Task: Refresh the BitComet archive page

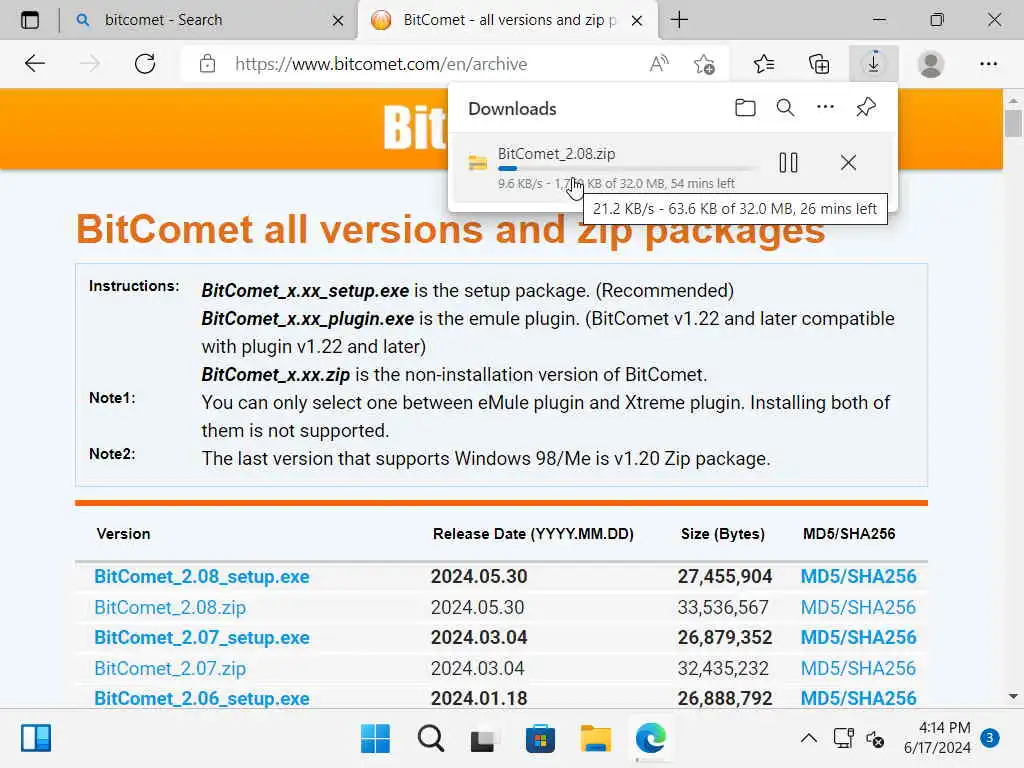Action: pyautogui.click(x=144, y=64)
